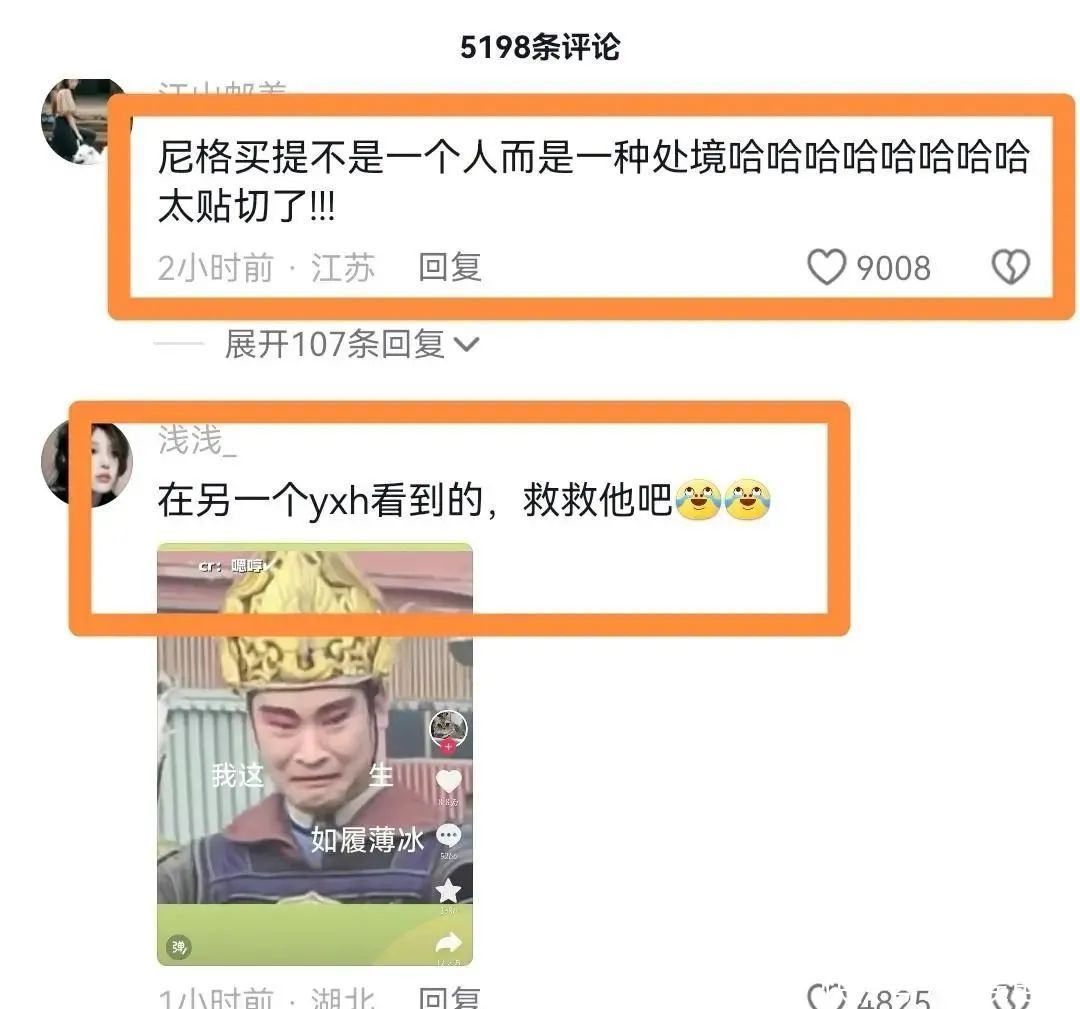Tap the heart icon inside embedded video

pyautogui.click(x=448, y=781)
